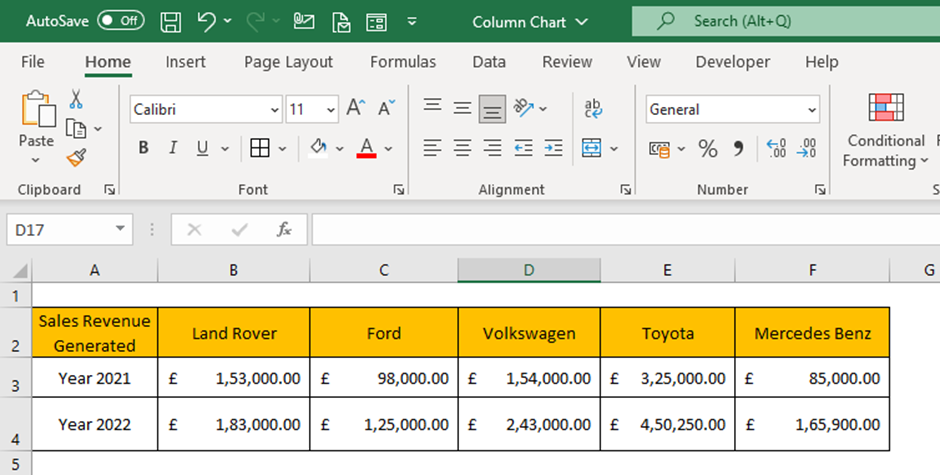
Task: Click the Insert Function fx icon
Action: pos(284,230)
